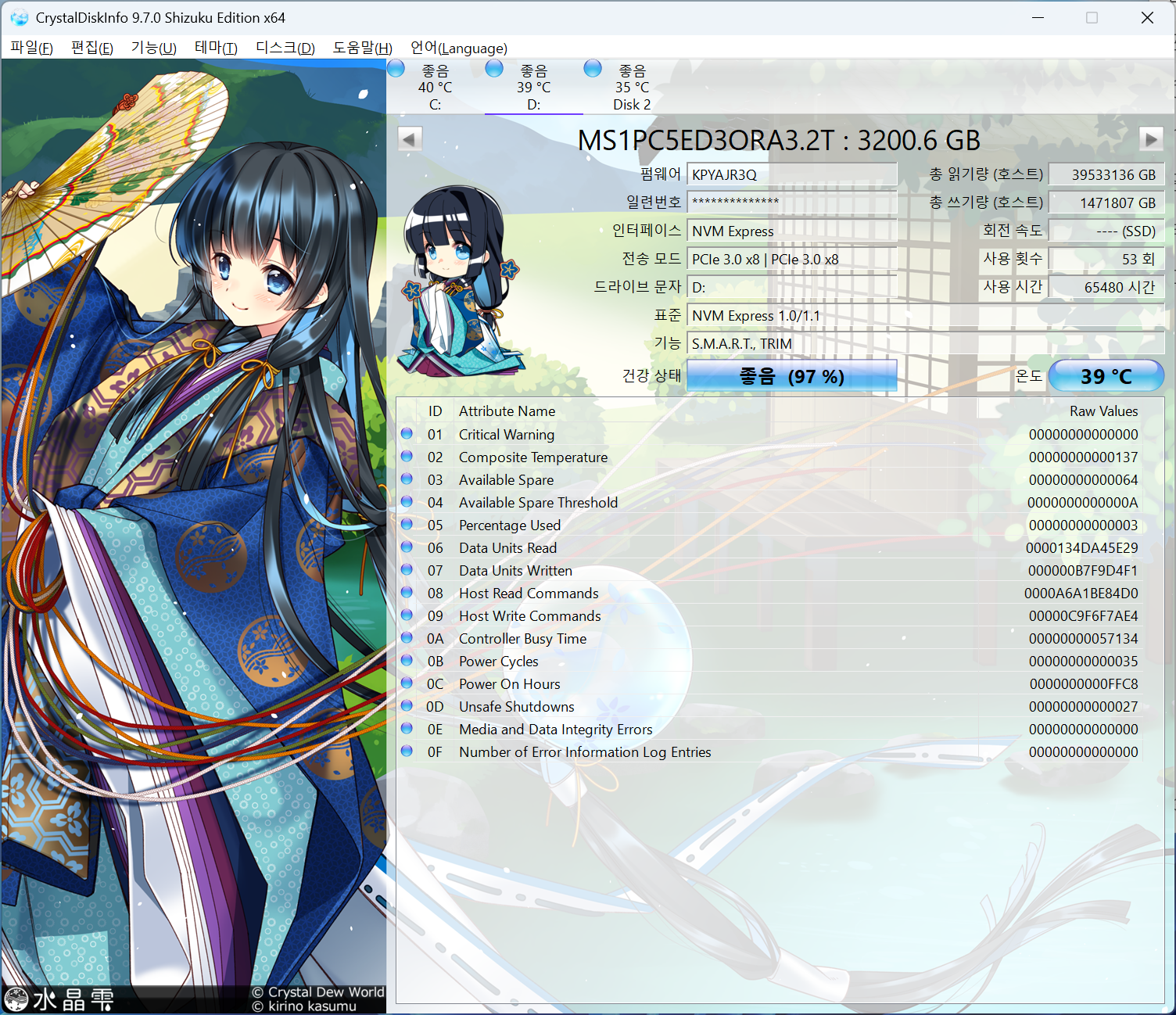The height and width of the screenshot is (1015, 1176).
Task: Open the 기능(U) menu
Action: 153,48
